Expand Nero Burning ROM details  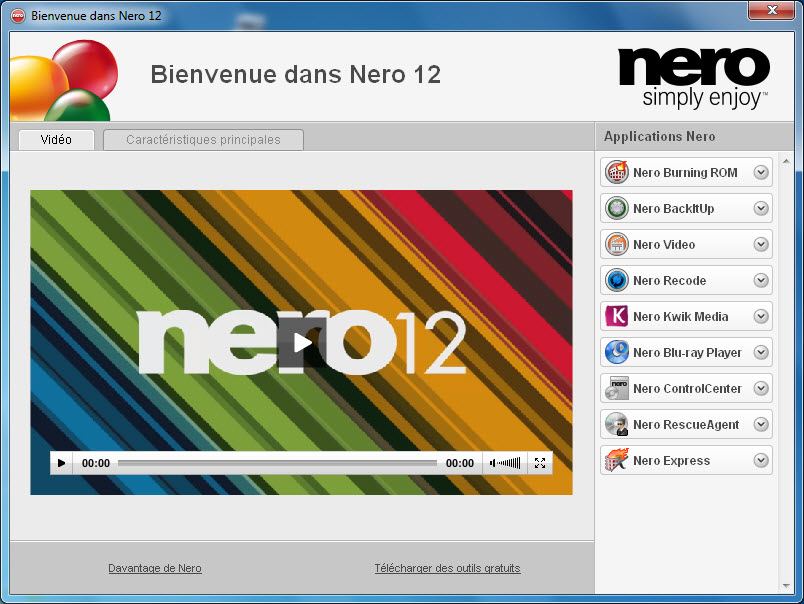[761, 172]
